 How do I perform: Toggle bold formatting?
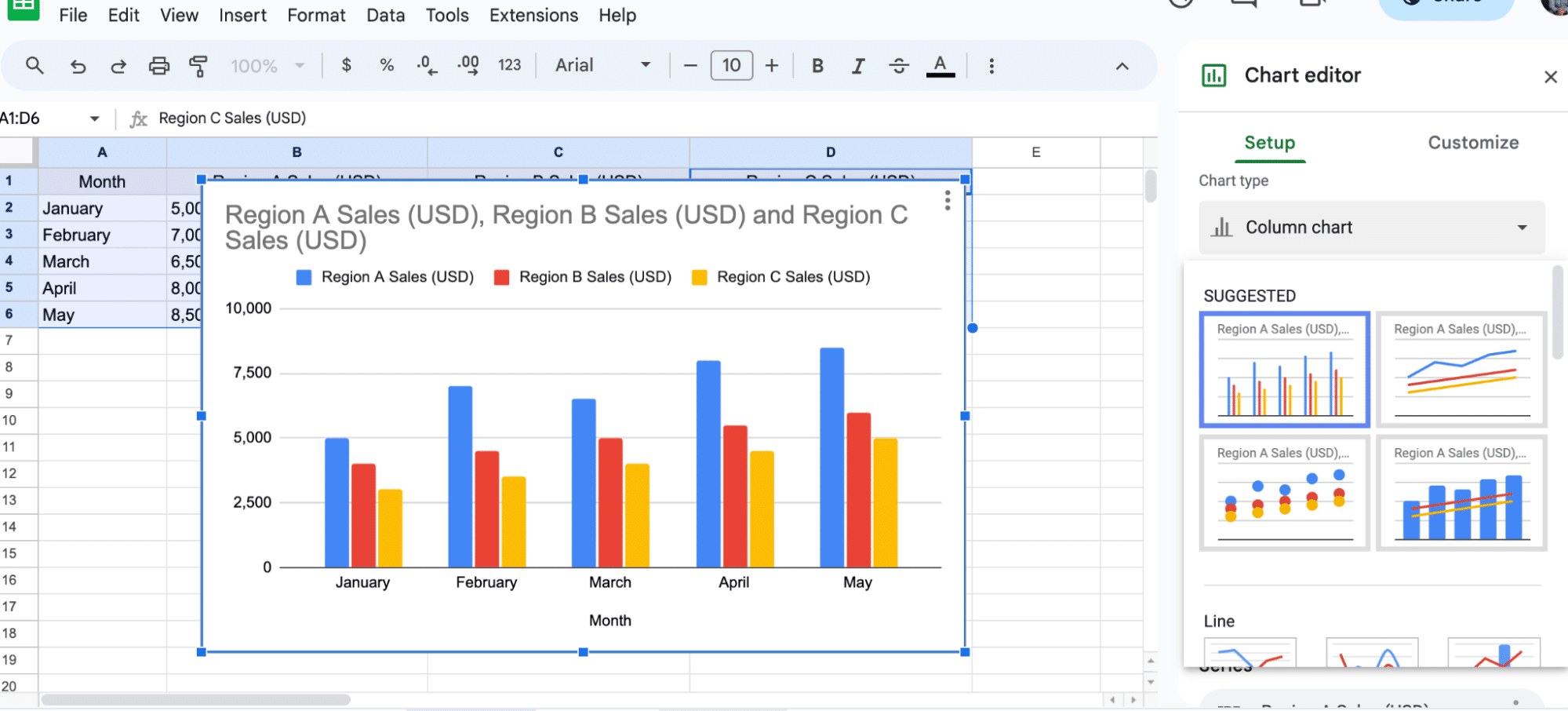click(x=817, y=66)
